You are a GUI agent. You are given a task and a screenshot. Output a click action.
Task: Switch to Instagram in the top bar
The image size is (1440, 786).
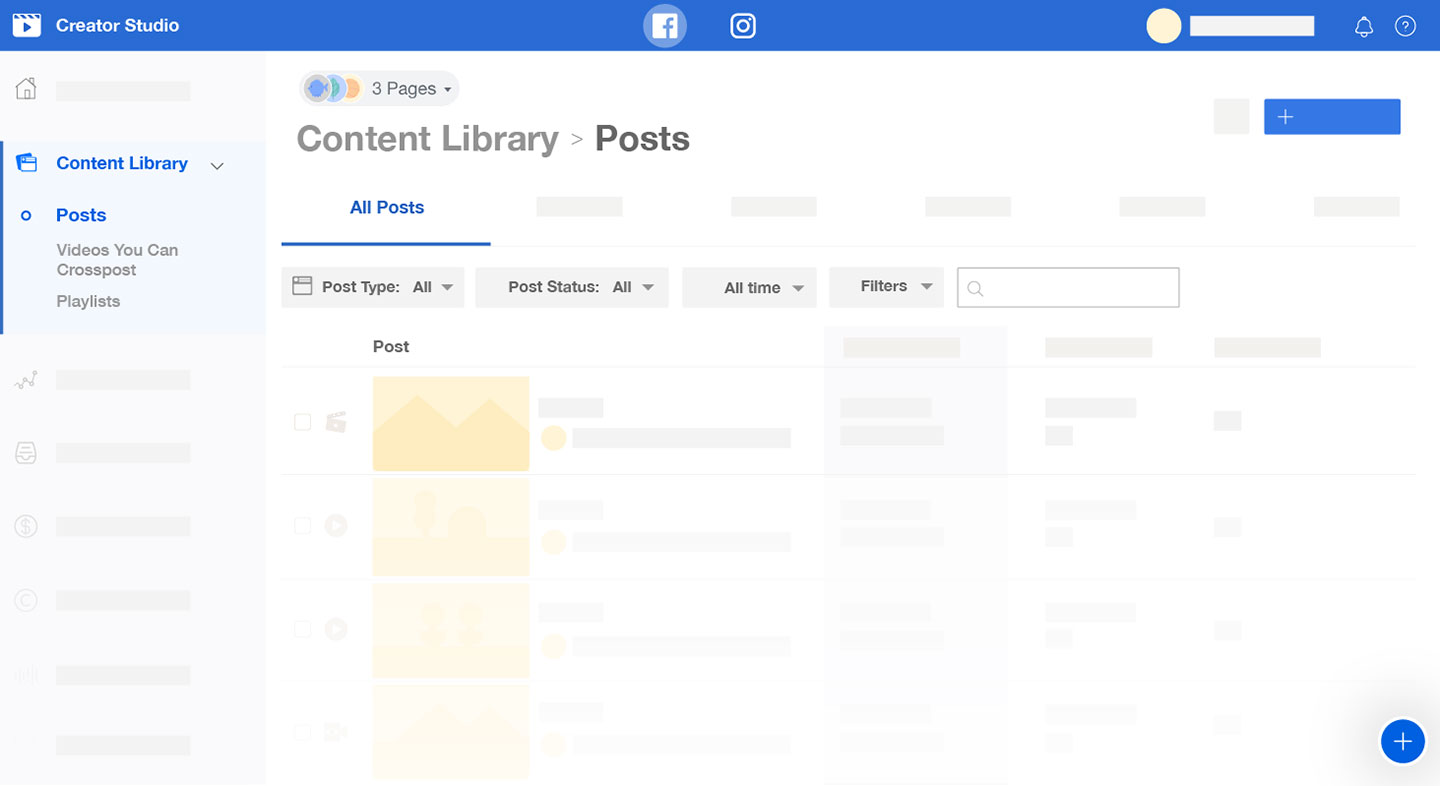point(743,25)
